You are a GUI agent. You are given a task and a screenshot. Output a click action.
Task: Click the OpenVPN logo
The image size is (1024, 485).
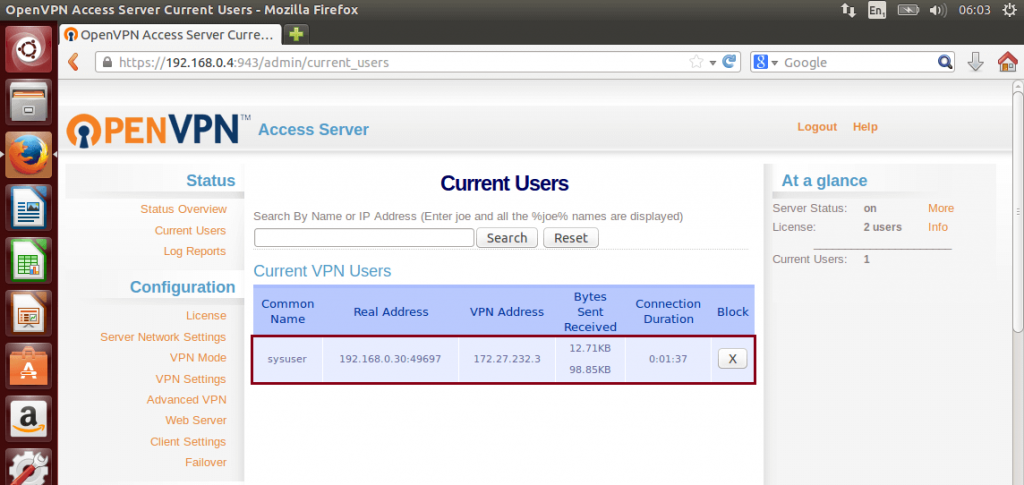click(x=159, y=129)
